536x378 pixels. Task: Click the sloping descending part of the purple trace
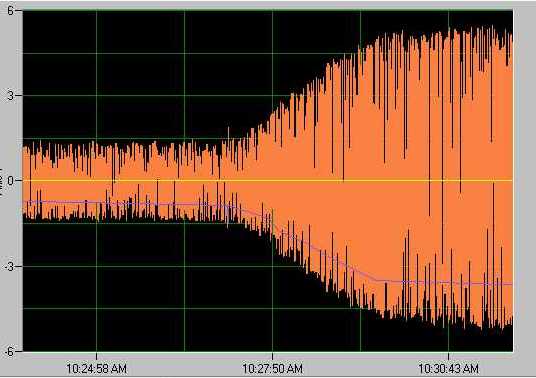308,243
